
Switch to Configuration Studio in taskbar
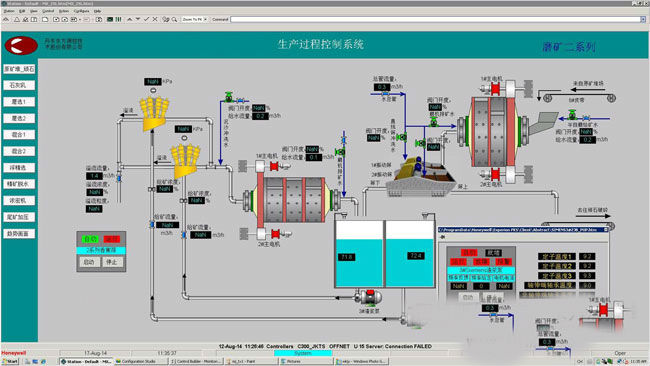click(140, 361)
